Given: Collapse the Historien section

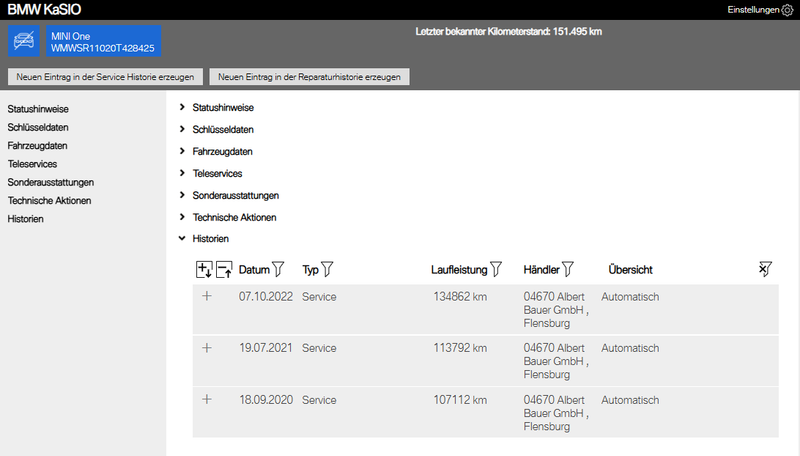Looking at the screenshot, I should tap(182, 238).
